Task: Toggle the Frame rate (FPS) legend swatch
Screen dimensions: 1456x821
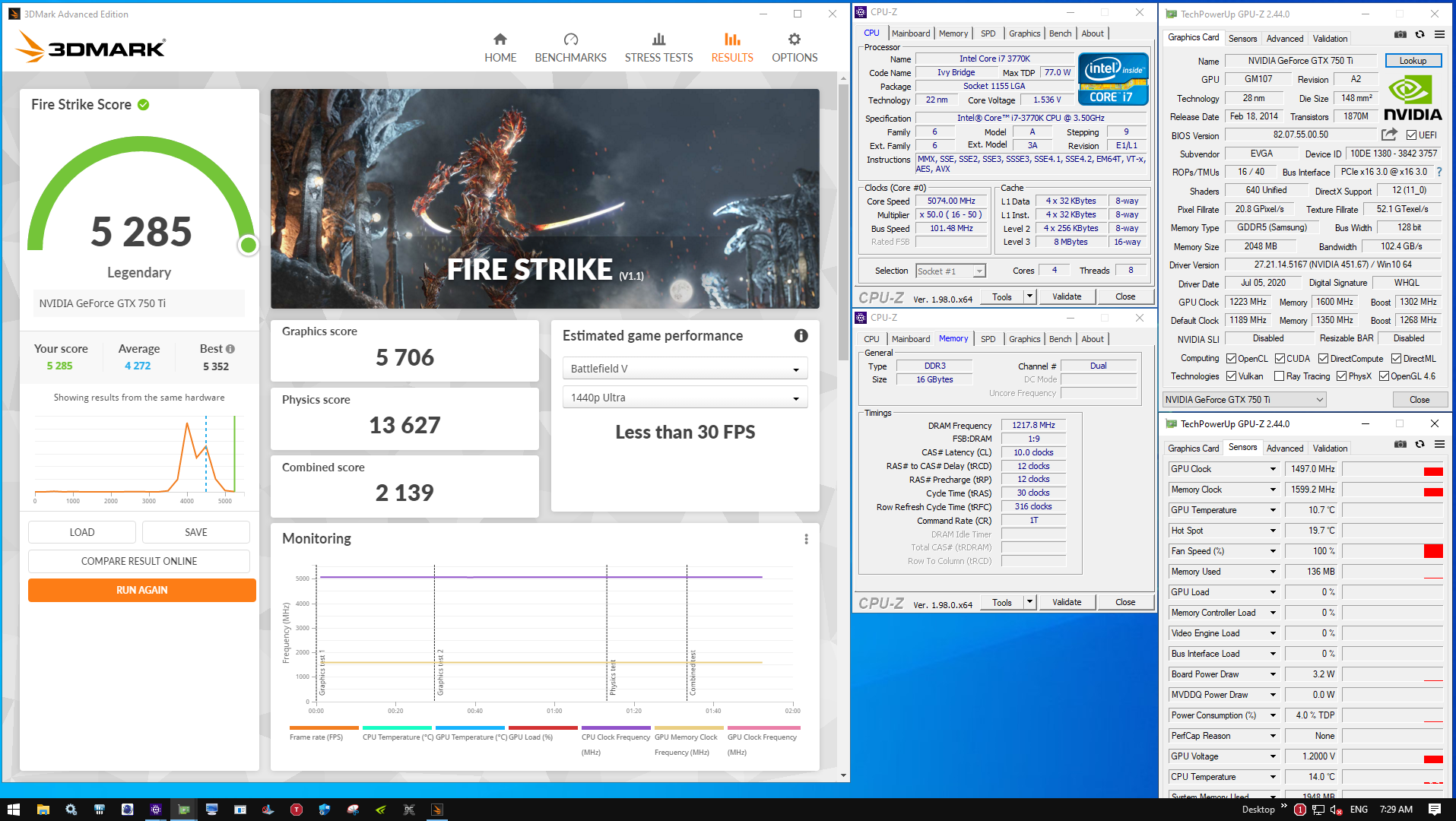Action: tap(324, 727)
